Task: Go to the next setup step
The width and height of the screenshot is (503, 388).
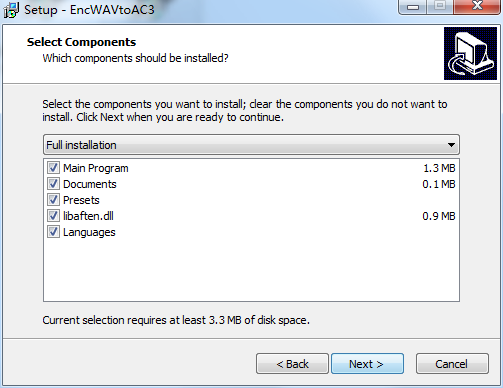Action: click(367, 364)
